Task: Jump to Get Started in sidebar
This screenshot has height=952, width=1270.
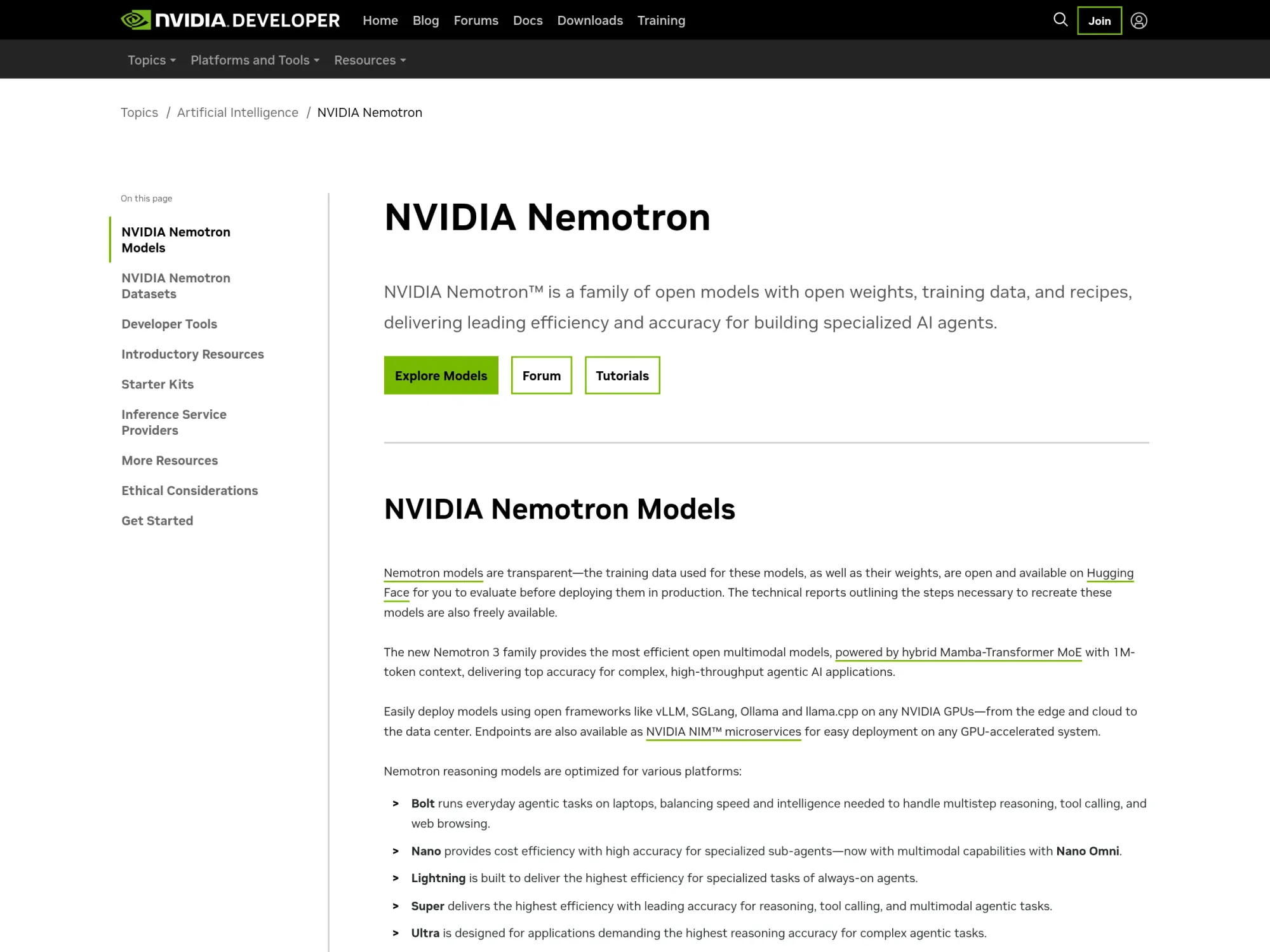Action: coord(157,520)
